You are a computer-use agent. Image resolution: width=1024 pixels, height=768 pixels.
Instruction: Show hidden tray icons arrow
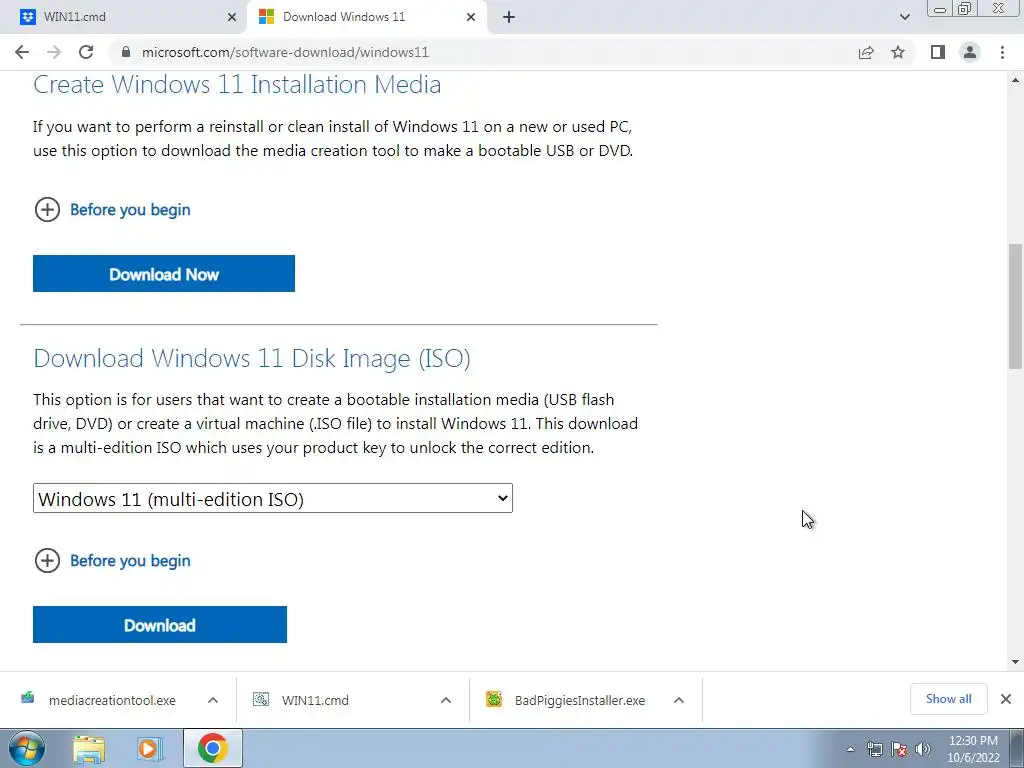[x=850, y=749]
